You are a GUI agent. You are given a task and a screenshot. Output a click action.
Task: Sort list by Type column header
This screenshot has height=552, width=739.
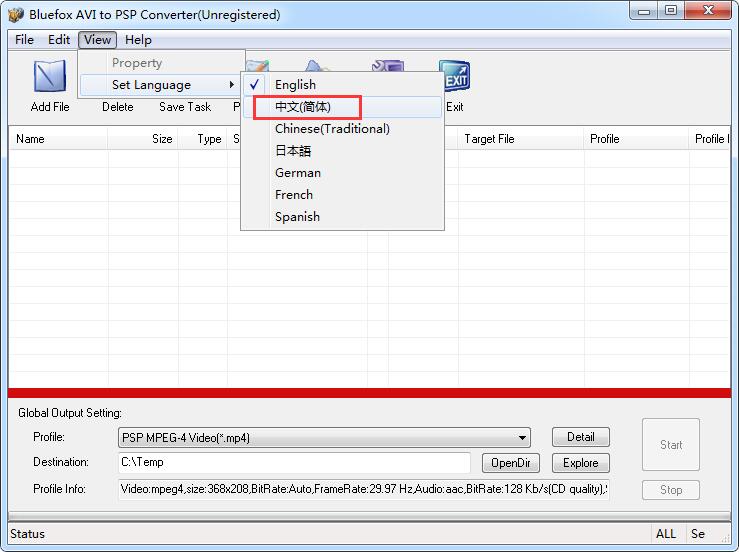(203, 139)
